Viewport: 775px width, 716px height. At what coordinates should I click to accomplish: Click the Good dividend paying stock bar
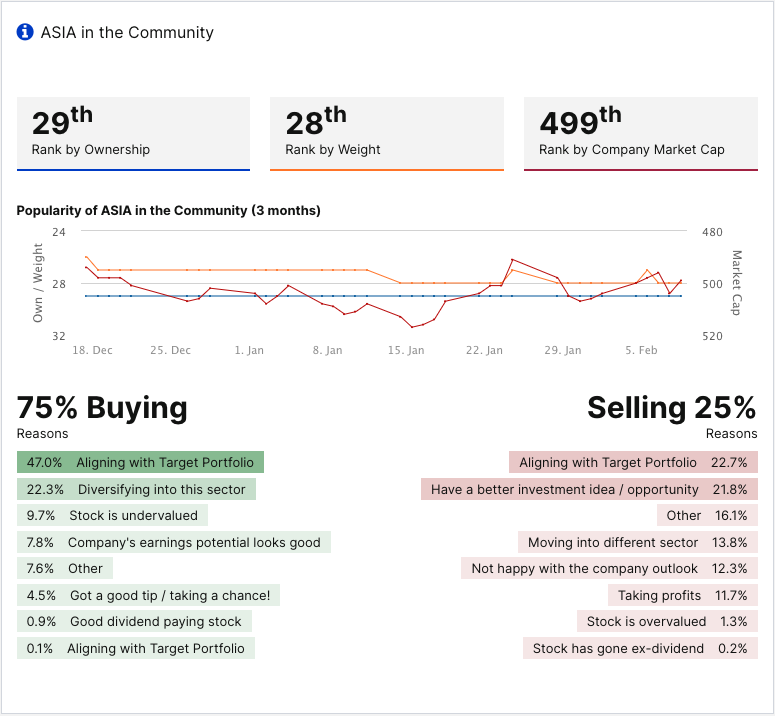click(134, 621)
